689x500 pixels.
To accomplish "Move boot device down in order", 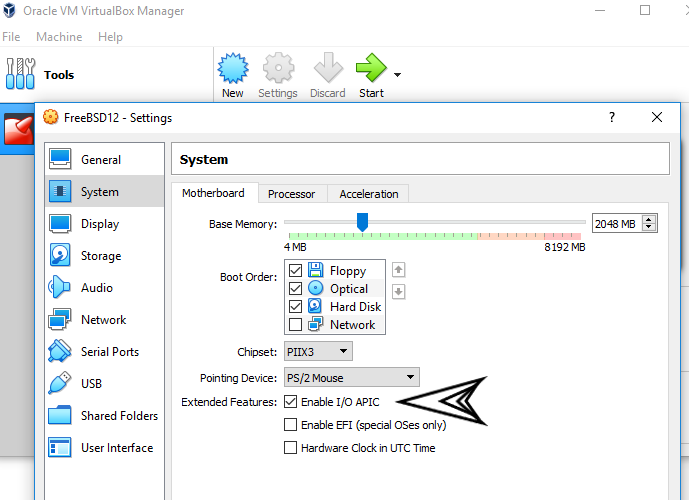I will click(x=399, y=291).
